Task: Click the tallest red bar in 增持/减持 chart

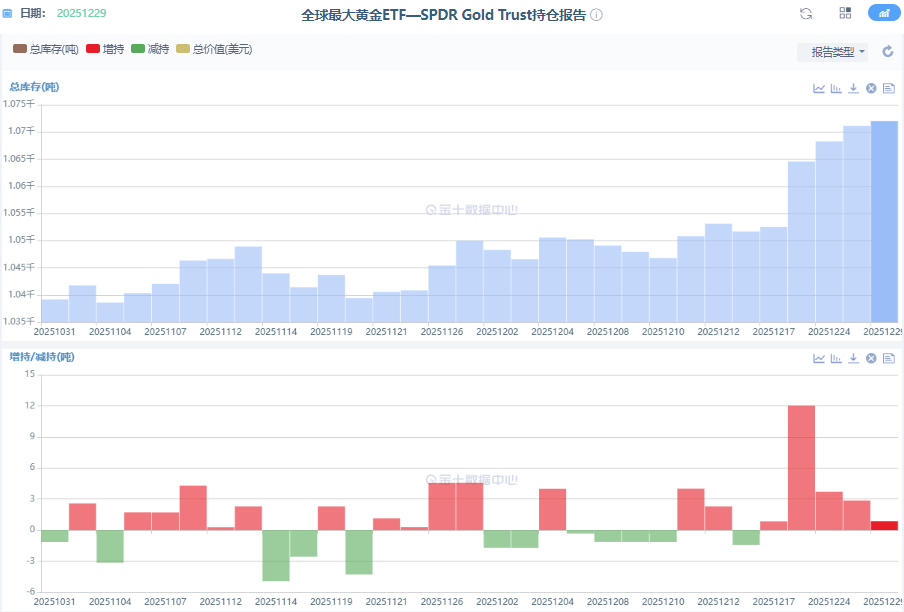Action: click(801, 466)
